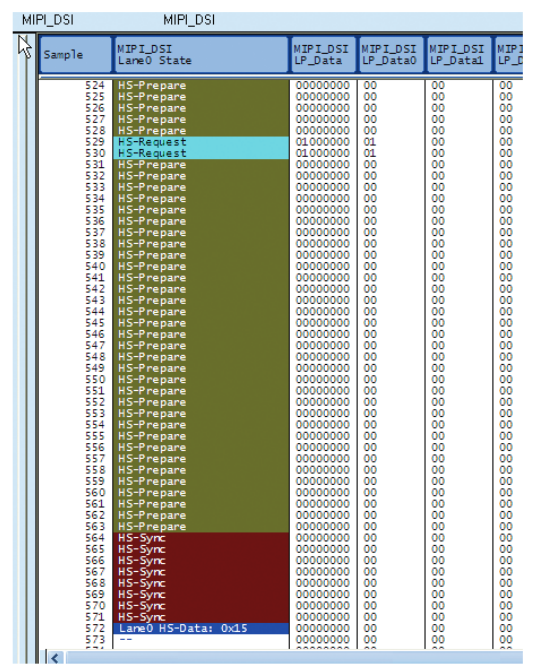Viewport: 543px width, 672px height.
Task: Click HS-Prepare state in sample 550 row
Action: 201,380
